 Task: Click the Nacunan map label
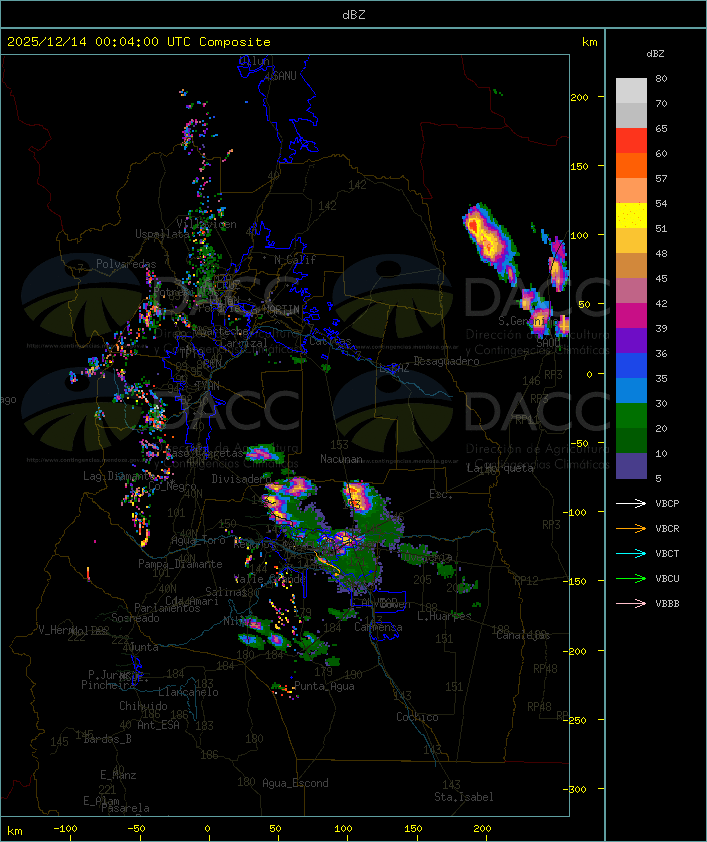tap(341, 459)
